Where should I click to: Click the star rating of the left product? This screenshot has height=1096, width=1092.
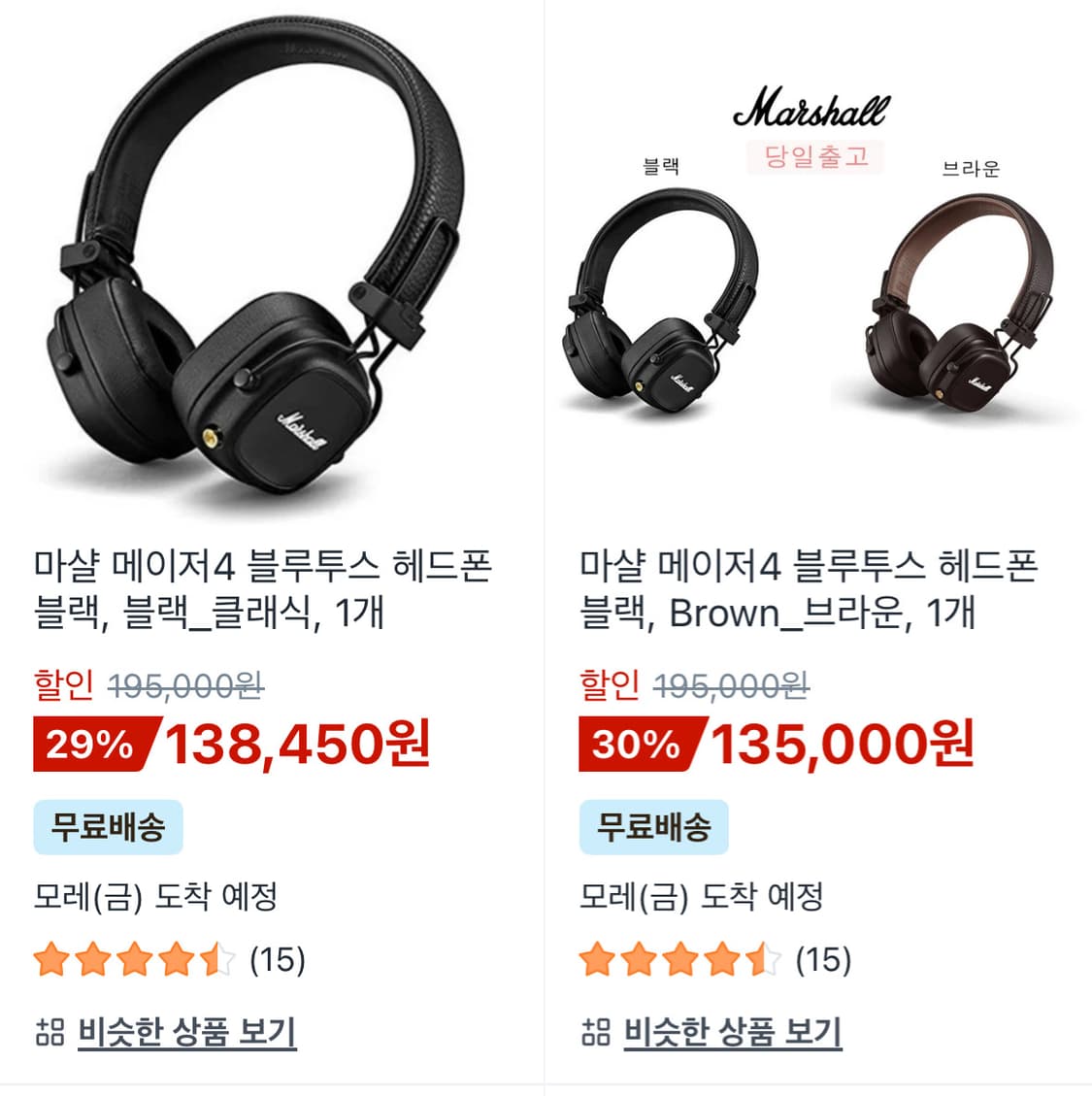point(134,959)
